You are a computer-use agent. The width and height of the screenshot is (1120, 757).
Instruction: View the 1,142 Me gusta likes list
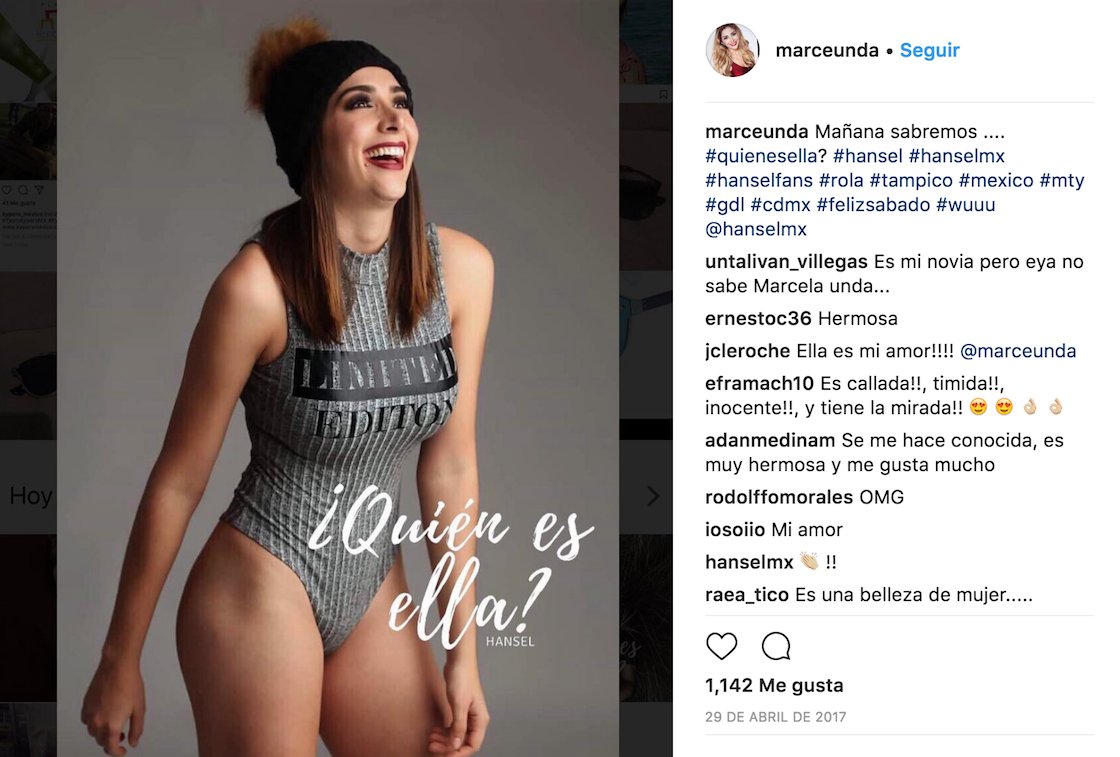(x=774, y=686)
